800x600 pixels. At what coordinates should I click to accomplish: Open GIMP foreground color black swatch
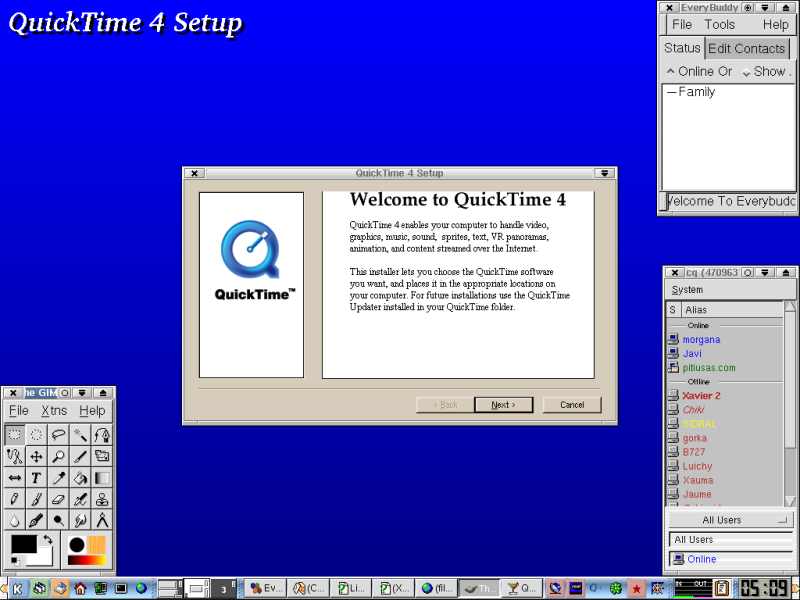pyautogui.click(x=23, y=543)
